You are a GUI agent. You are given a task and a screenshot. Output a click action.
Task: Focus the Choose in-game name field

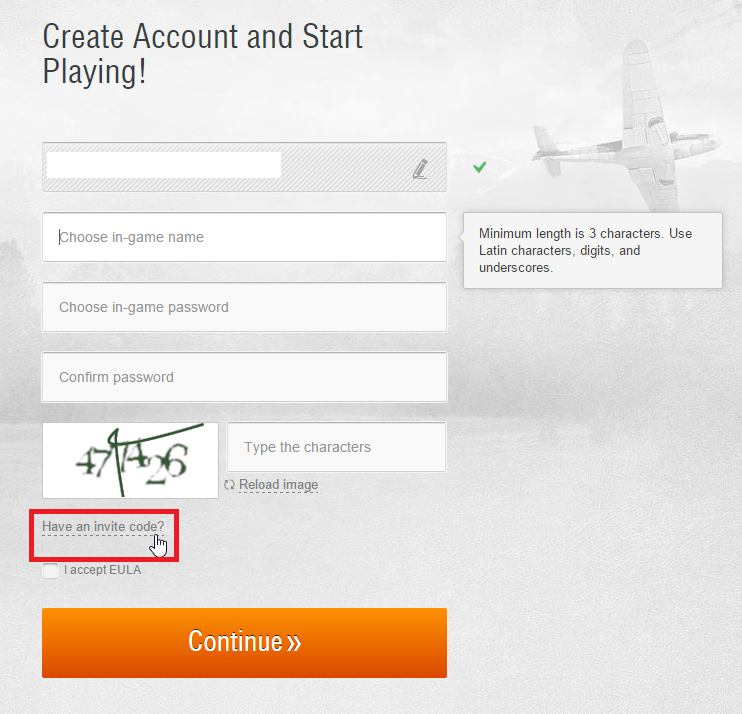244,237
